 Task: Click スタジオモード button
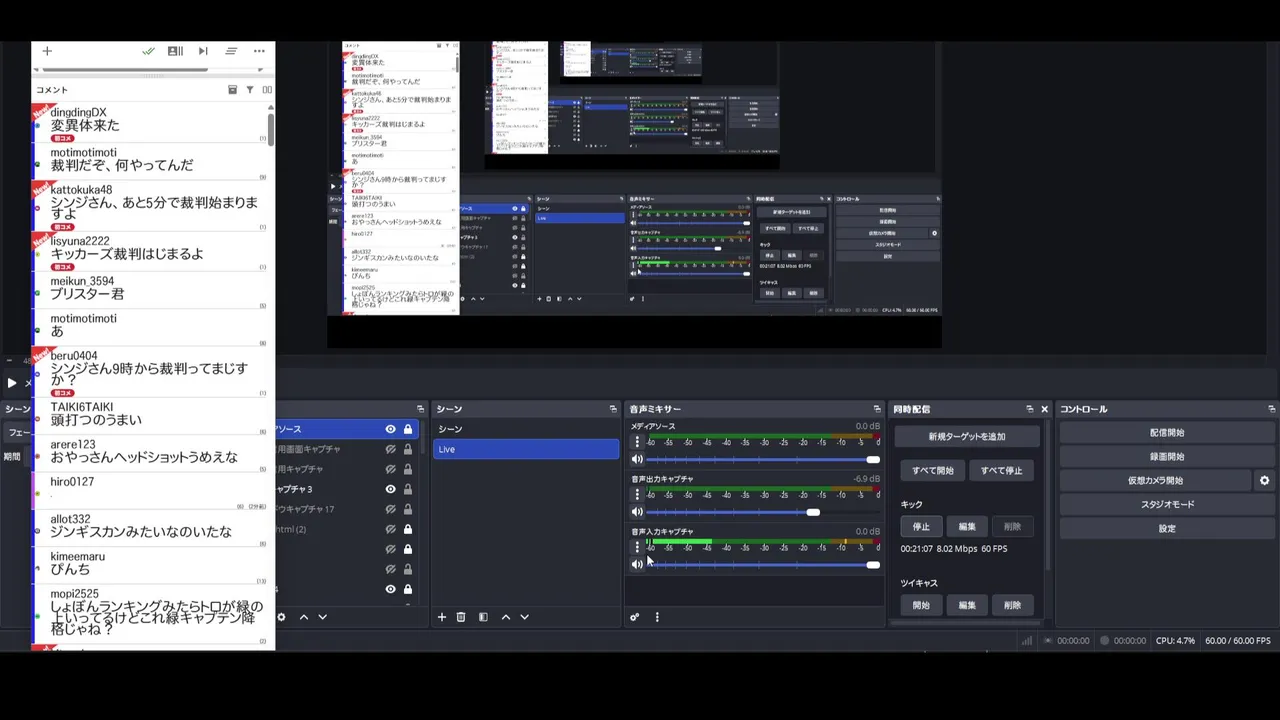(1167, 504)
